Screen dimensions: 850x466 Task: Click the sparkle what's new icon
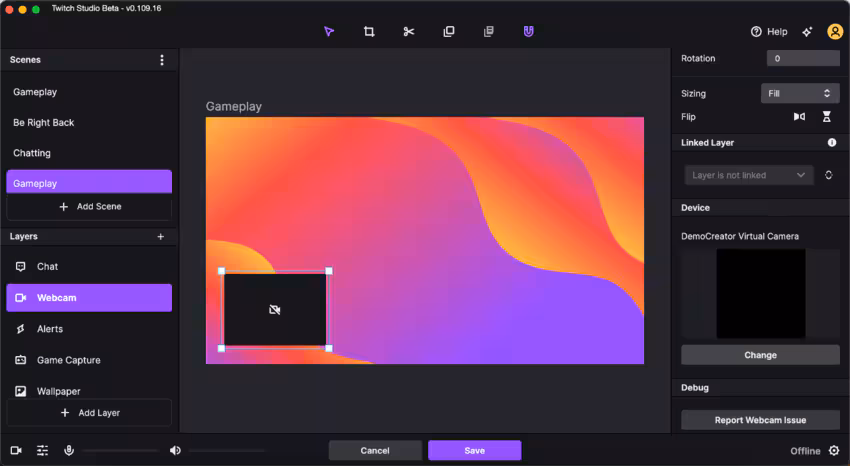pos(807,32)
